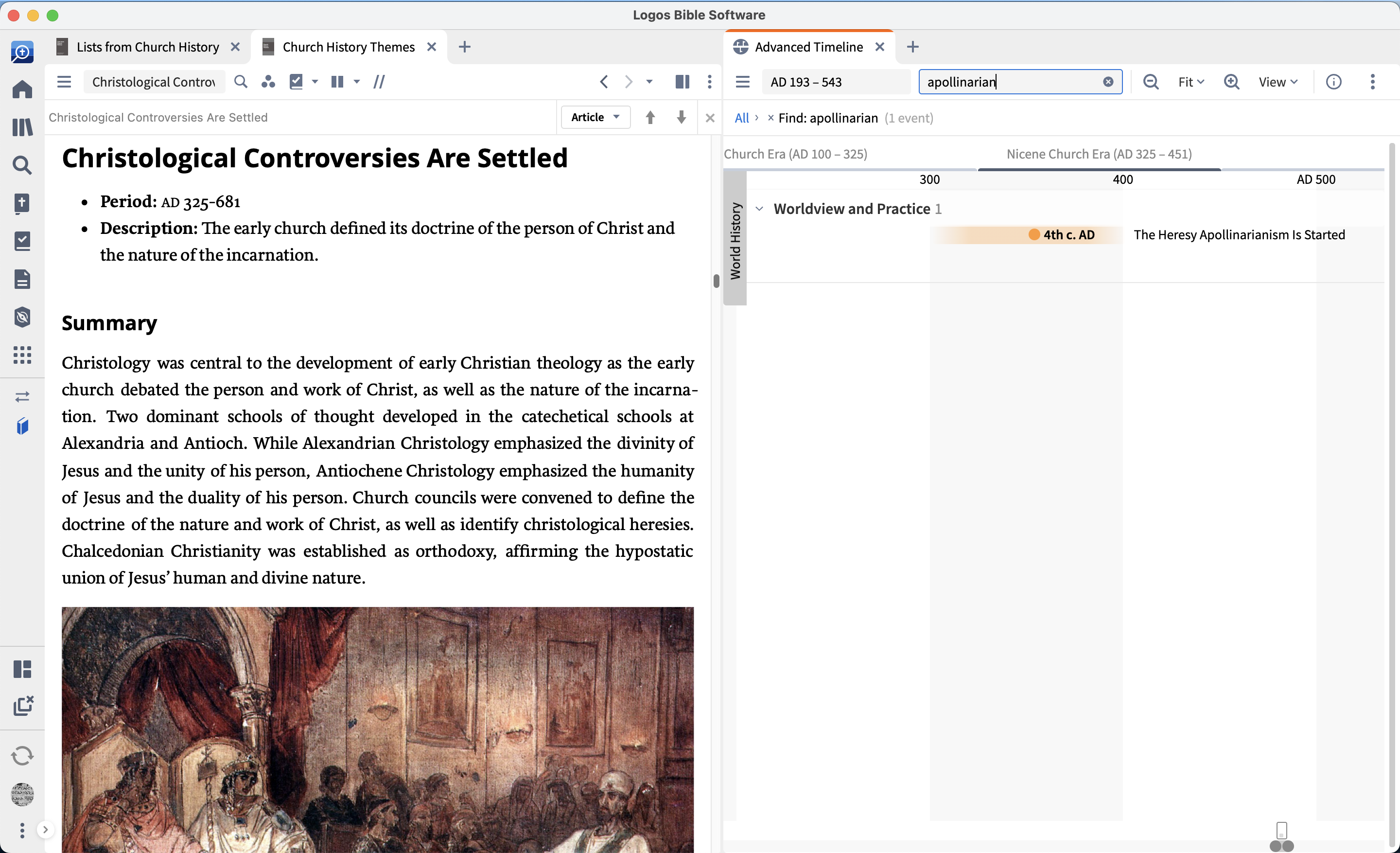Click the All breadcrumb link
The image size is (1400, 853).
(x=741, y=118)
